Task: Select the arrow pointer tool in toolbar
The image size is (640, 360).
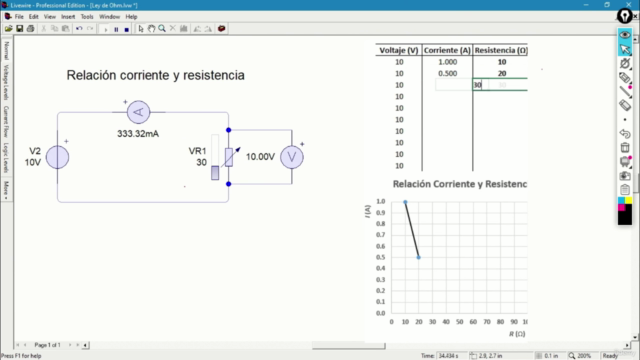Action: tap(141, 29)
